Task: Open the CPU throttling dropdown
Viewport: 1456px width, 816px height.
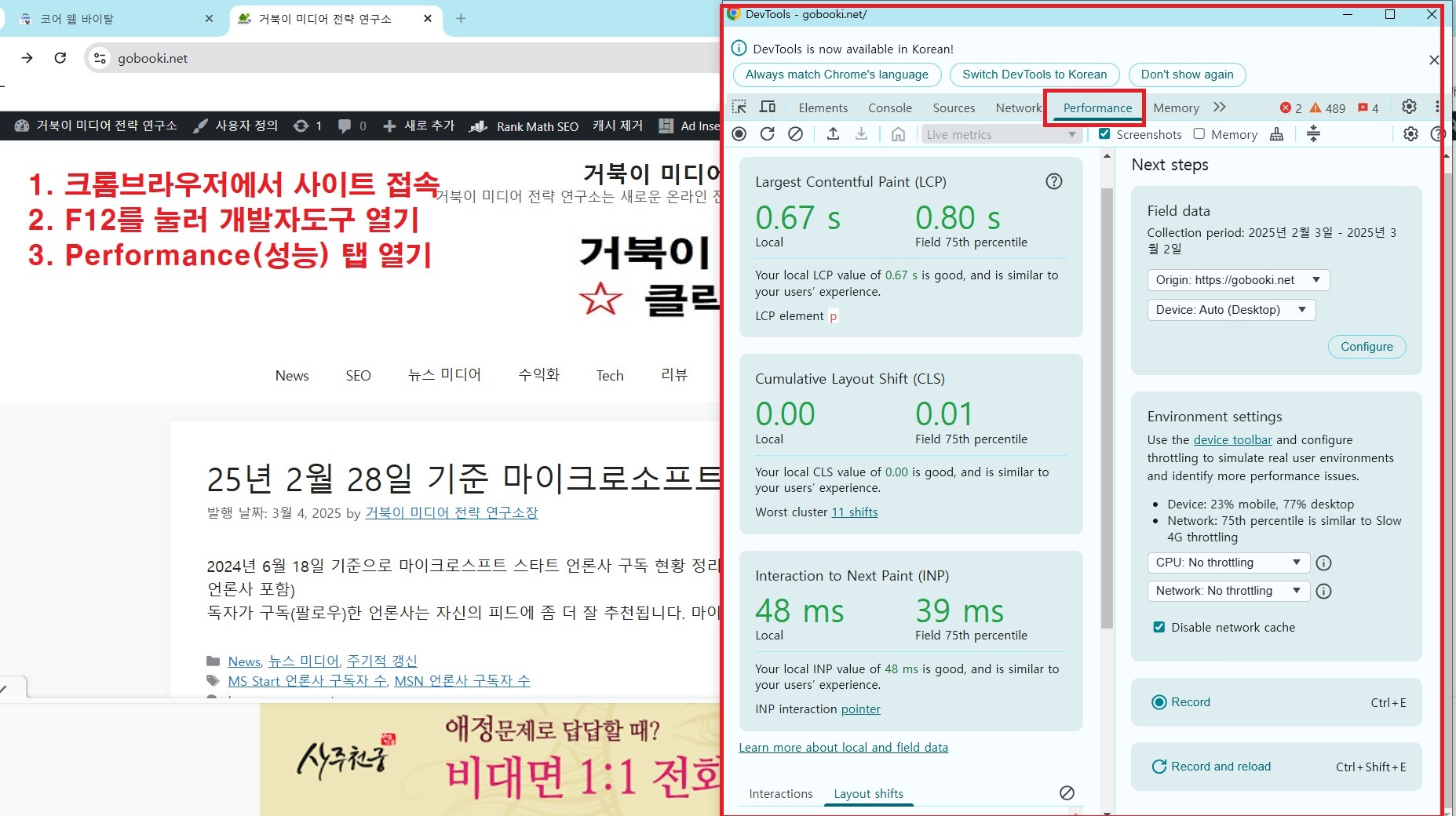Action: coord(1228,563)
